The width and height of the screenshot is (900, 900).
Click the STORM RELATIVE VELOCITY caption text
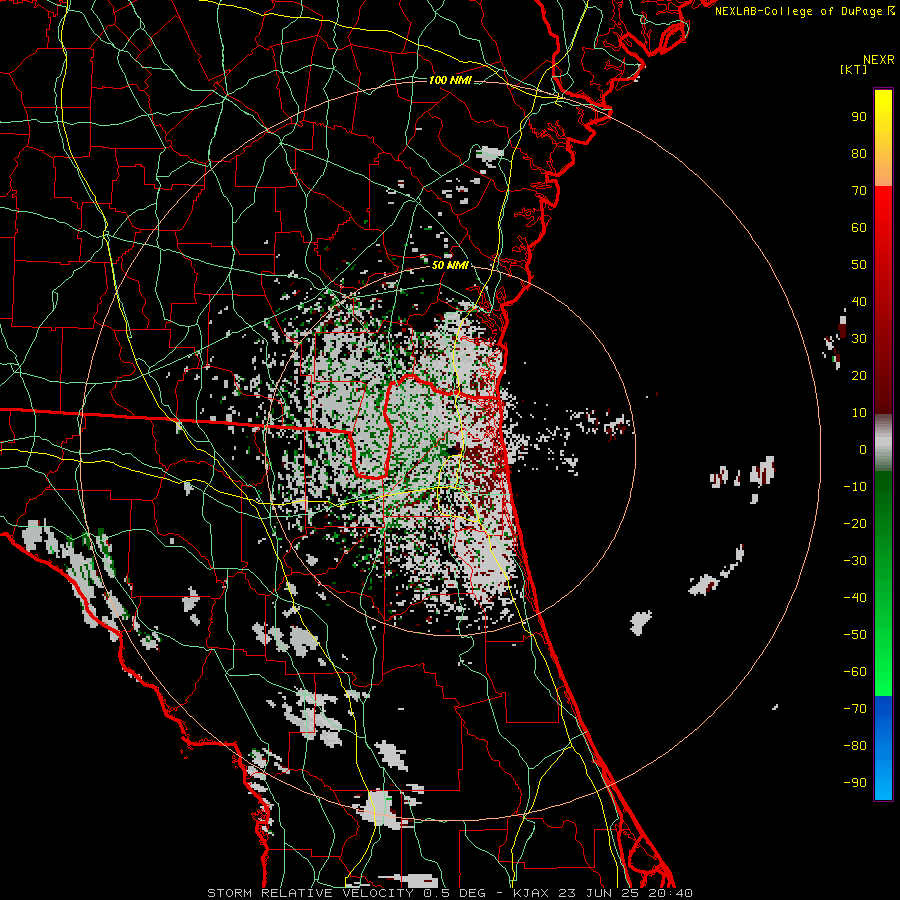[310, 893]
